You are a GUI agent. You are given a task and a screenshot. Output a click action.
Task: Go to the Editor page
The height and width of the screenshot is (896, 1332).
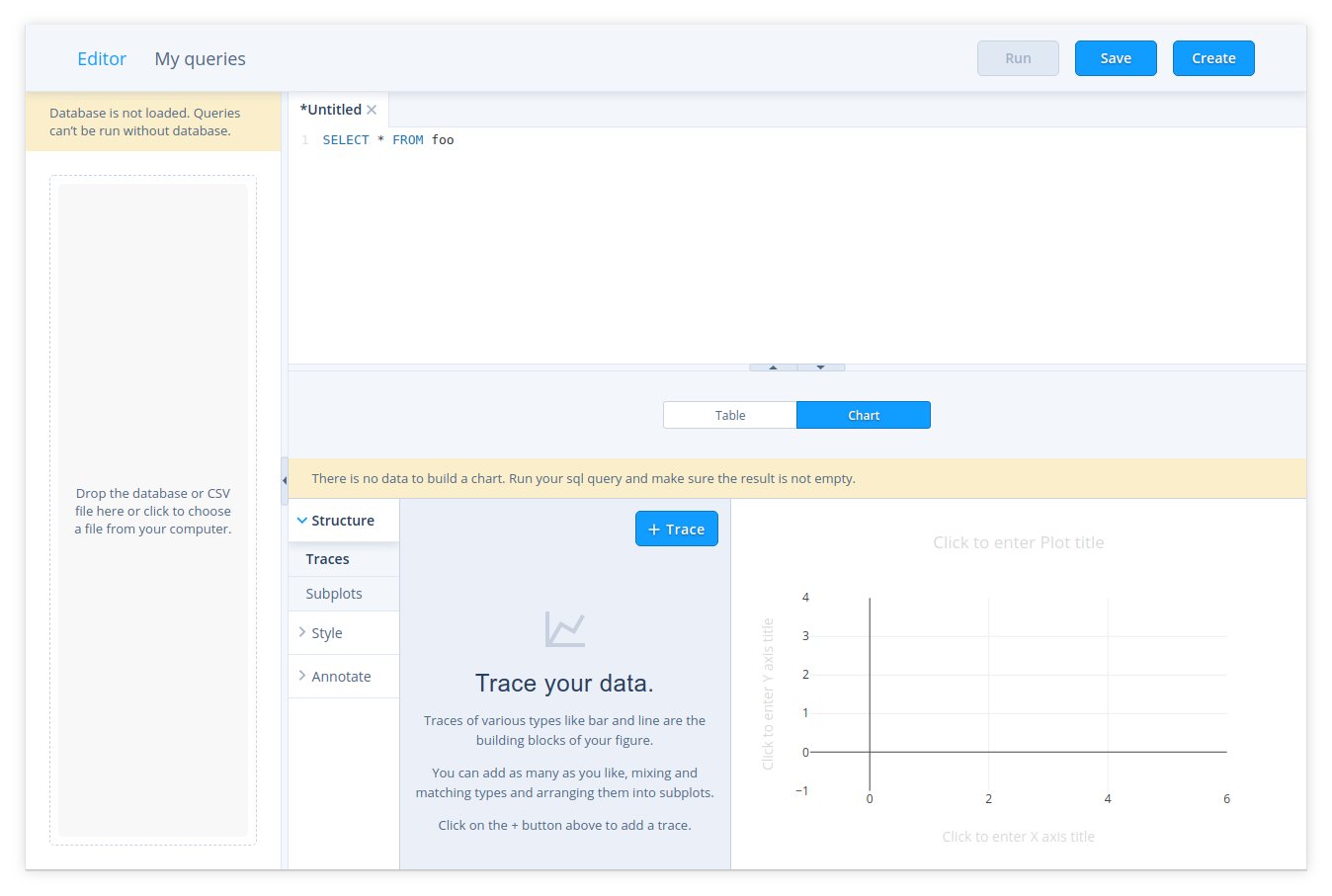pos(102,59)
